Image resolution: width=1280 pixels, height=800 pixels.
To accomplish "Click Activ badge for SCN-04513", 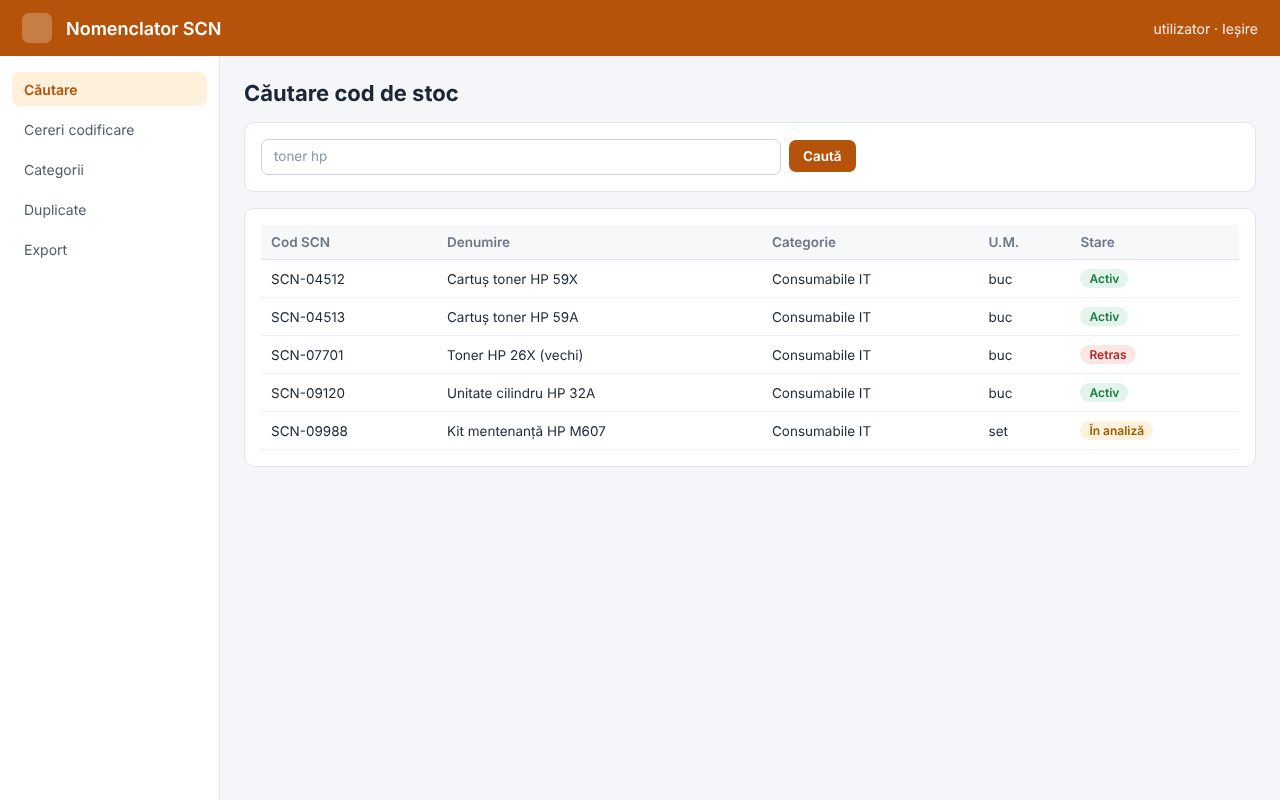I will [1104, 317].
